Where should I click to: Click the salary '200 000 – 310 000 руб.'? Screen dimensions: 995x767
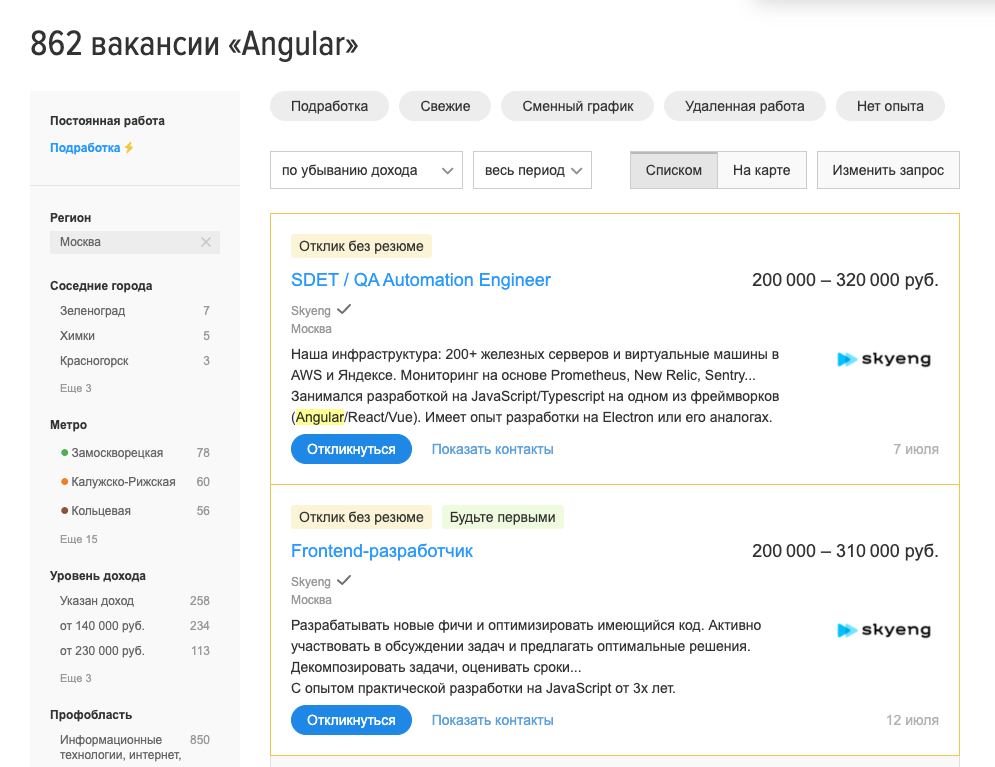click(845, 551)
